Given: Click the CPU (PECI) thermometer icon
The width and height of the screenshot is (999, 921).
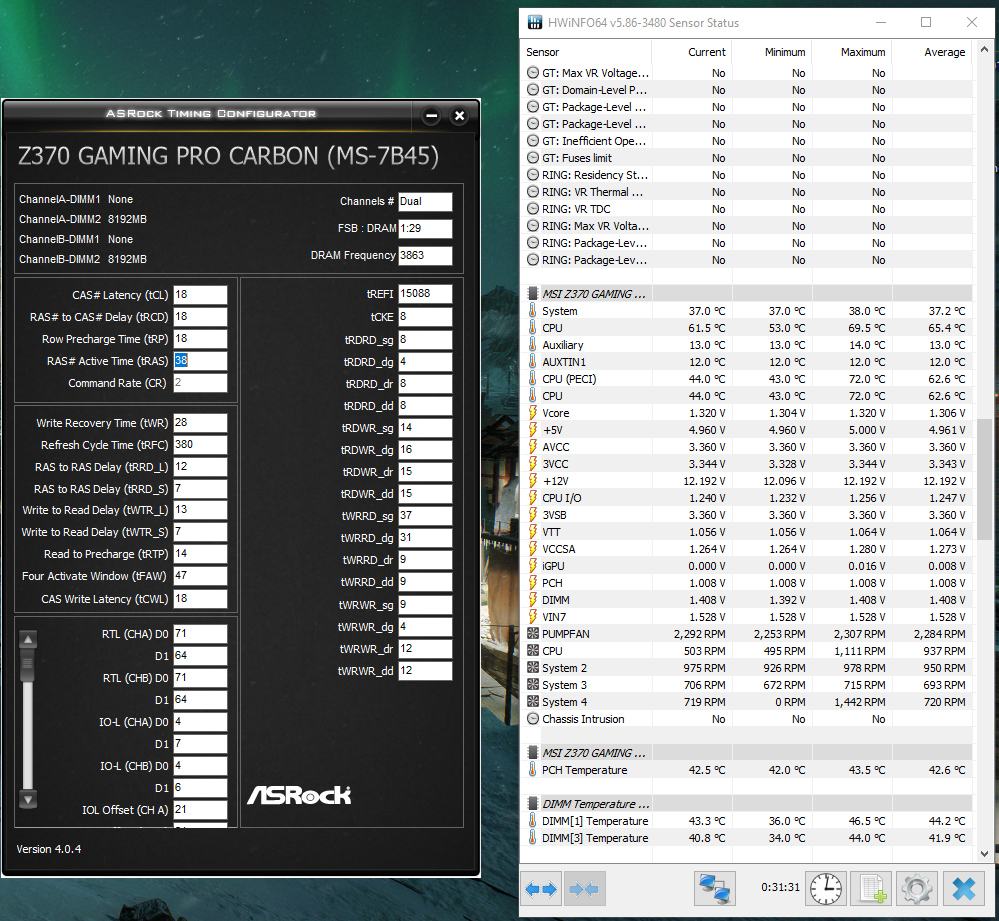Looking at the screenshot, I should pyautogui.click(x=533, y=379).
